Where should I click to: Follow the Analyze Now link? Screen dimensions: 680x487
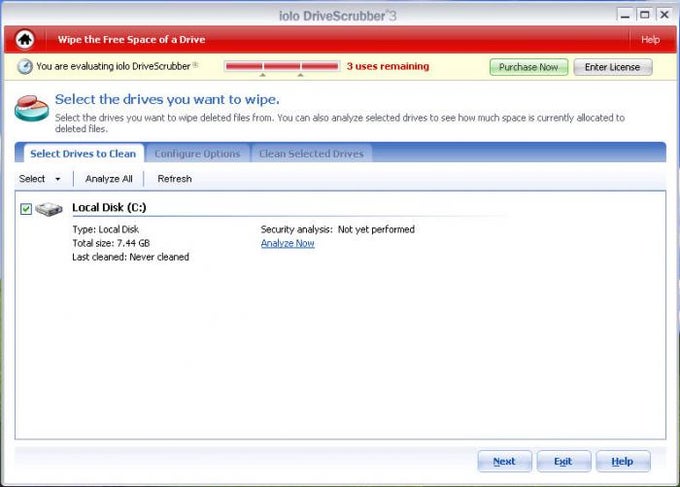[x=288, y=243]
